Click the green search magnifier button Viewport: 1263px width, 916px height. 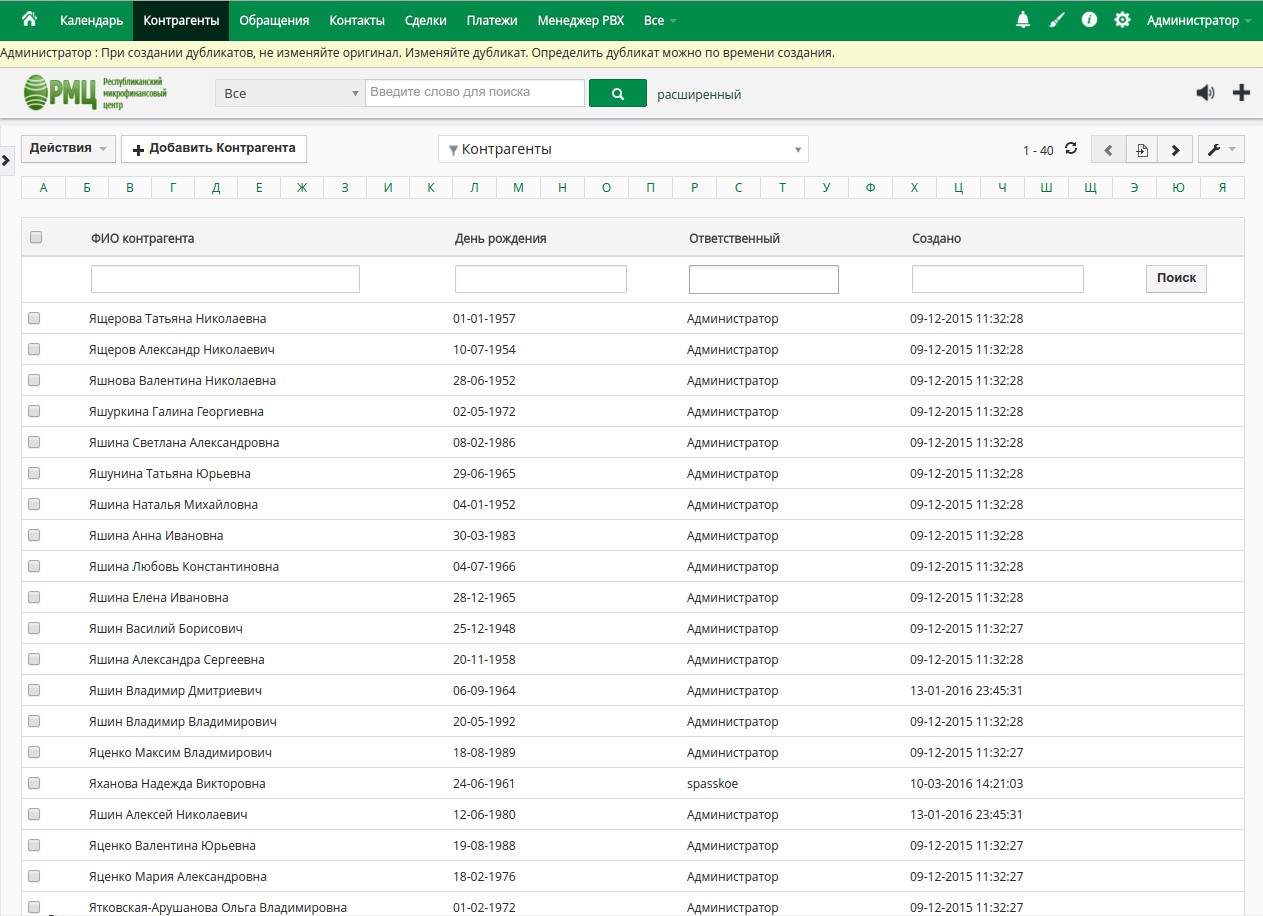pos(617,93)
